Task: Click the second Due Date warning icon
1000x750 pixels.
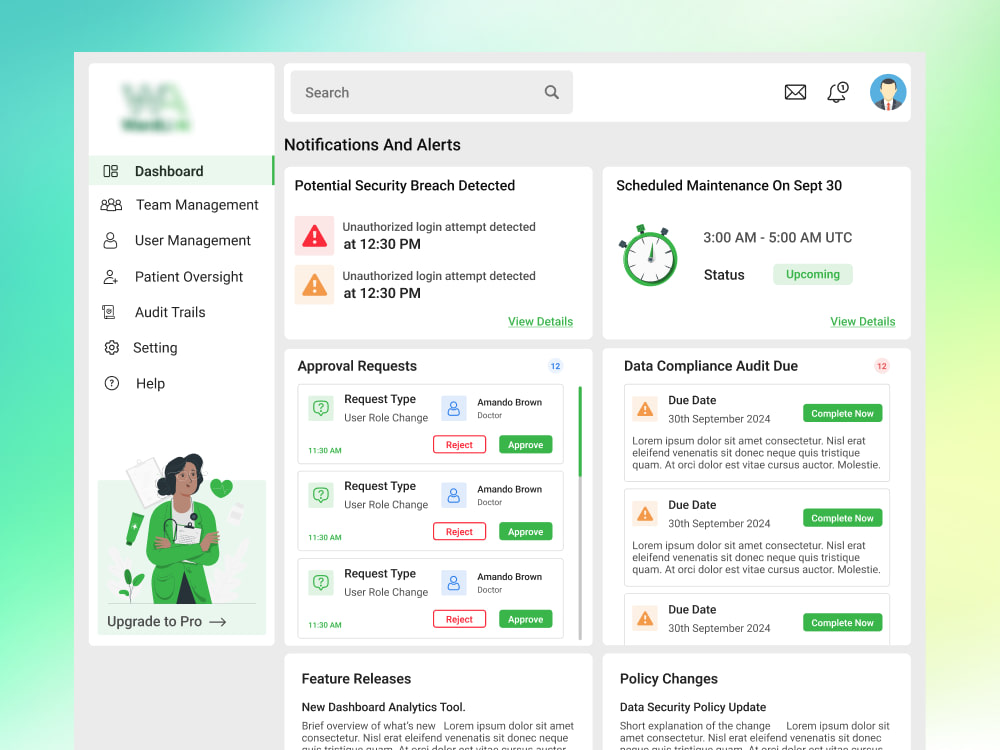Action: (x=645, y=513)
